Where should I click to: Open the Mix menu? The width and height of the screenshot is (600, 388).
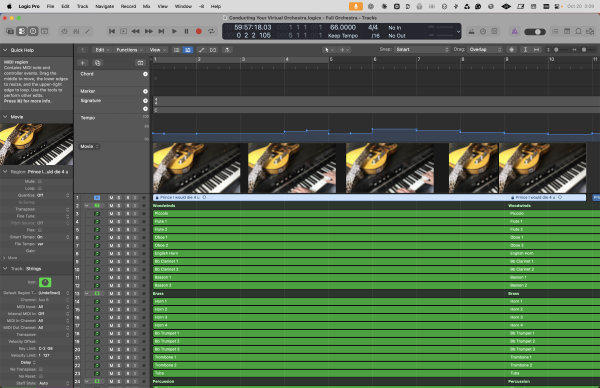coord(146,6)
